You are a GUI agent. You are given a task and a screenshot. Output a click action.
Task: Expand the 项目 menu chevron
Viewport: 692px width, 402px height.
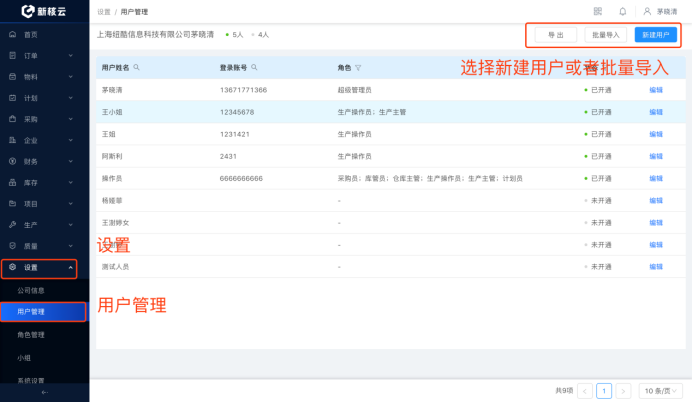[x=71, y=204]
